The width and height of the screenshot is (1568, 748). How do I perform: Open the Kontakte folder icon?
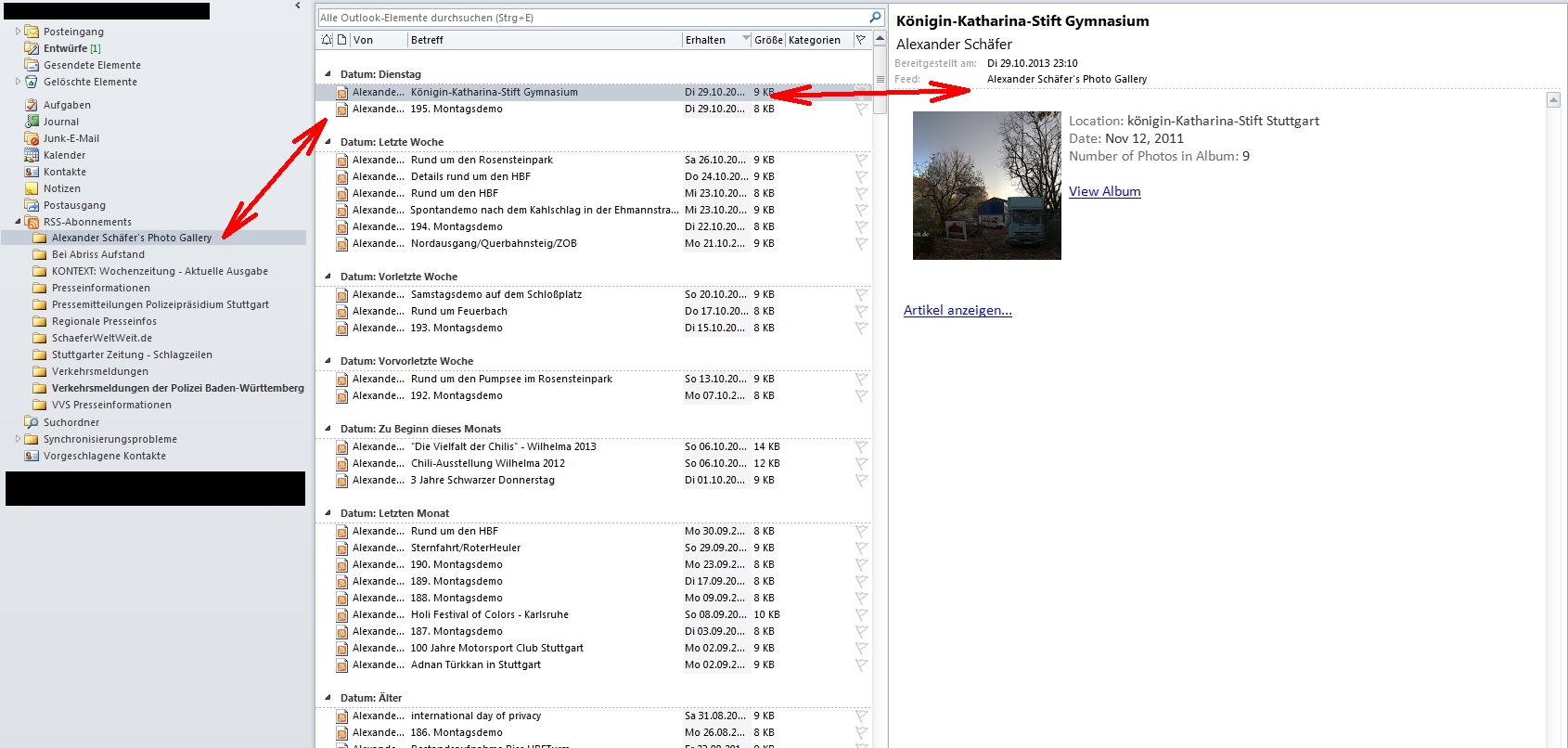[x=32, y=172]
